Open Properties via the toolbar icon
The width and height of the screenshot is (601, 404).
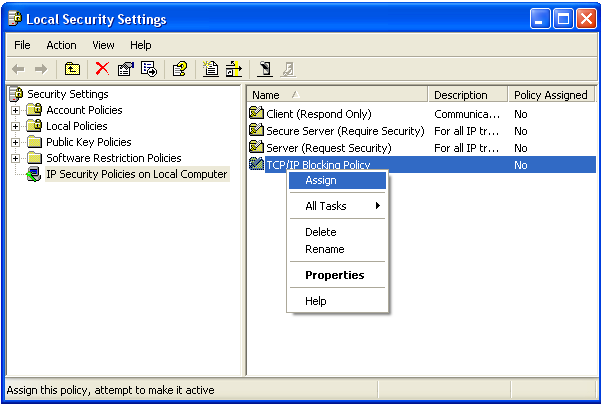point(126,69)
